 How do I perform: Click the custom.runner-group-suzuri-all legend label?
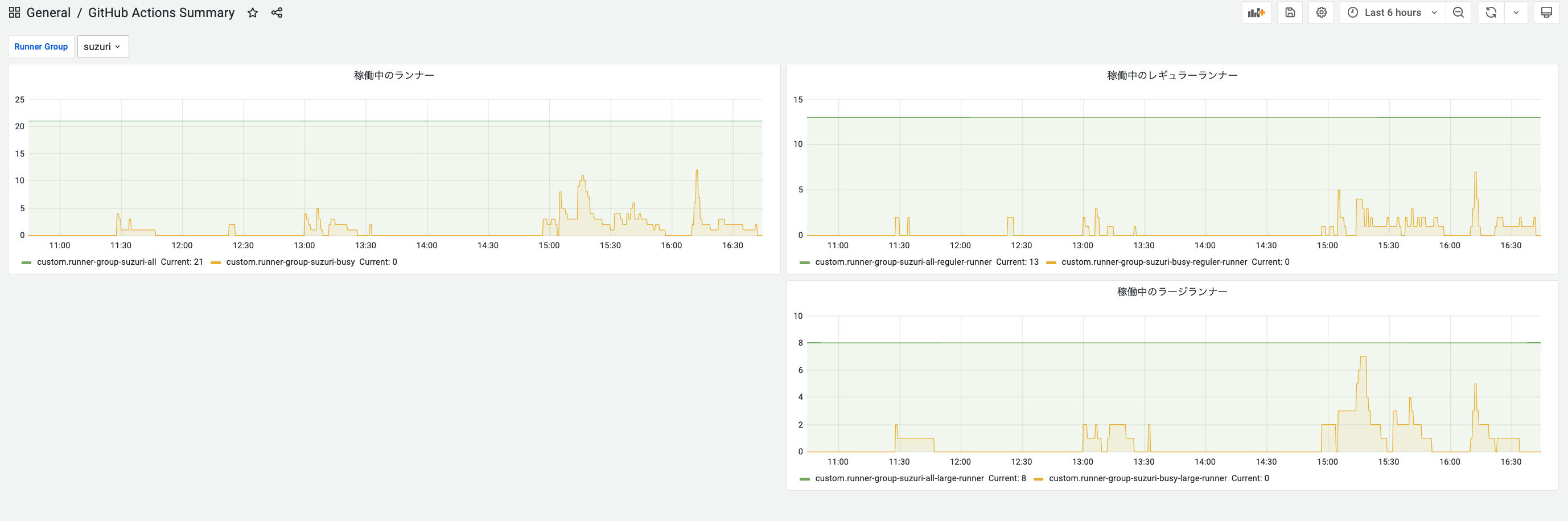coord(96,262)
